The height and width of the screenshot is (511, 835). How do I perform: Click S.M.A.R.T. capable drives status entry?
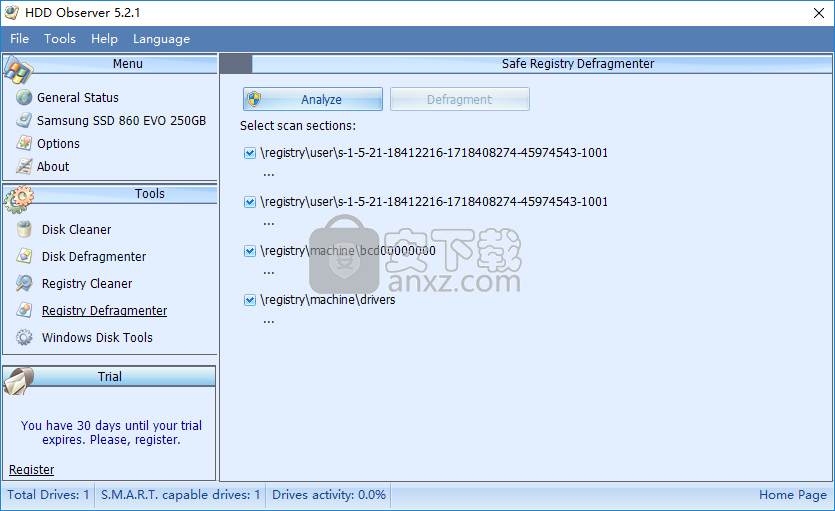pos(181,494)
